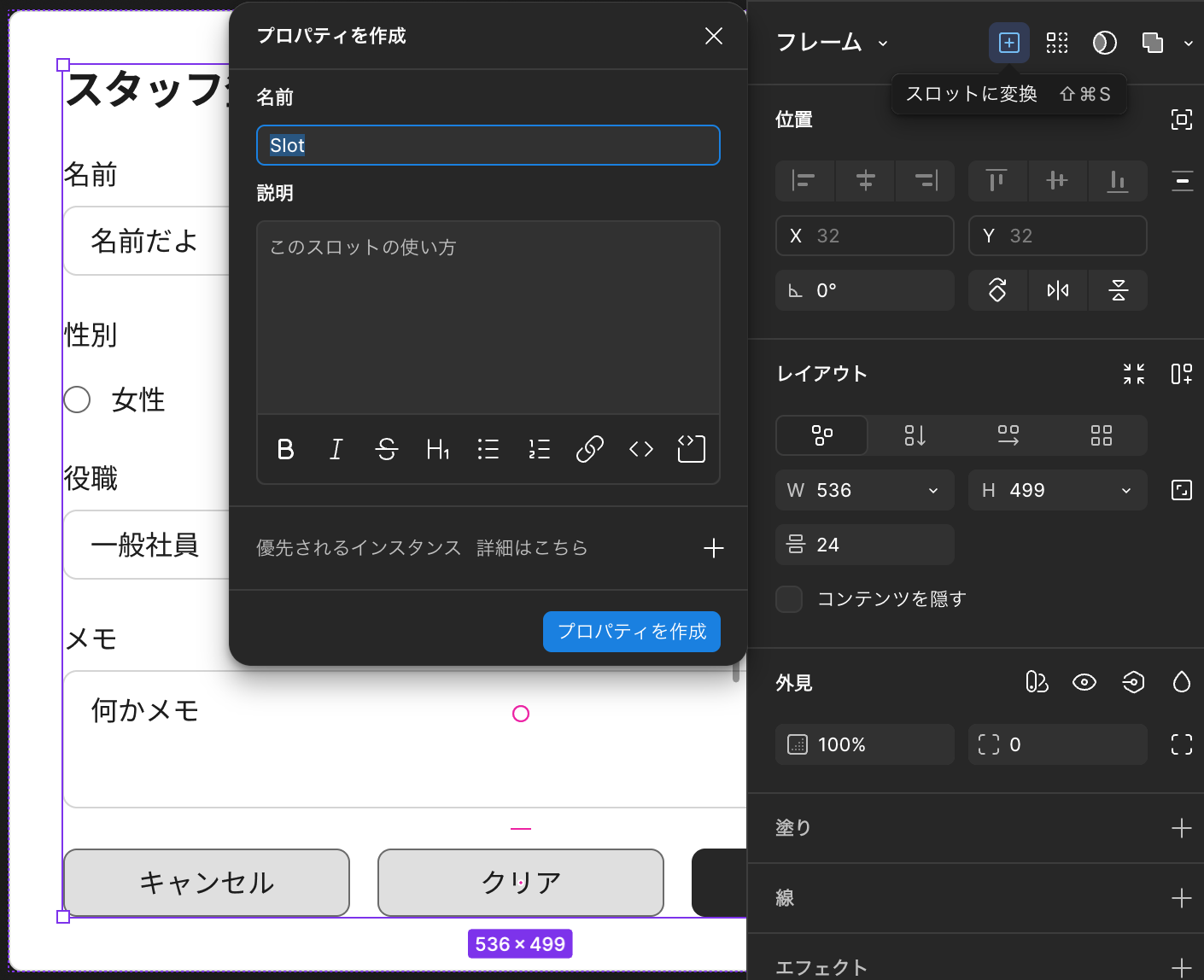Select grid layout mode tab
This screenshot has height=980, width=1204.
[x=1101, y=436]
